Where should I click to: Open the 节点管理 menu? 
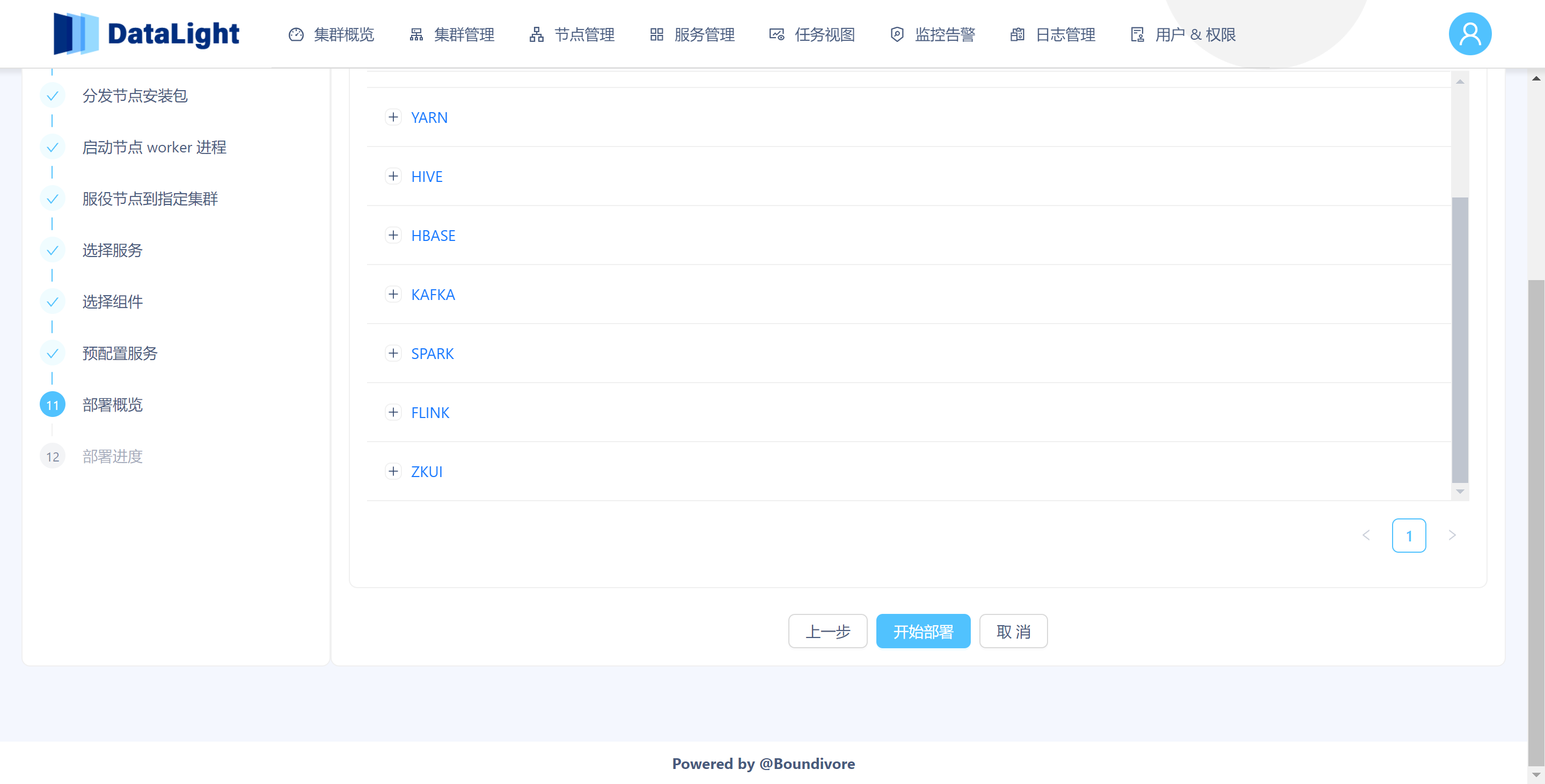pos(572,35)
